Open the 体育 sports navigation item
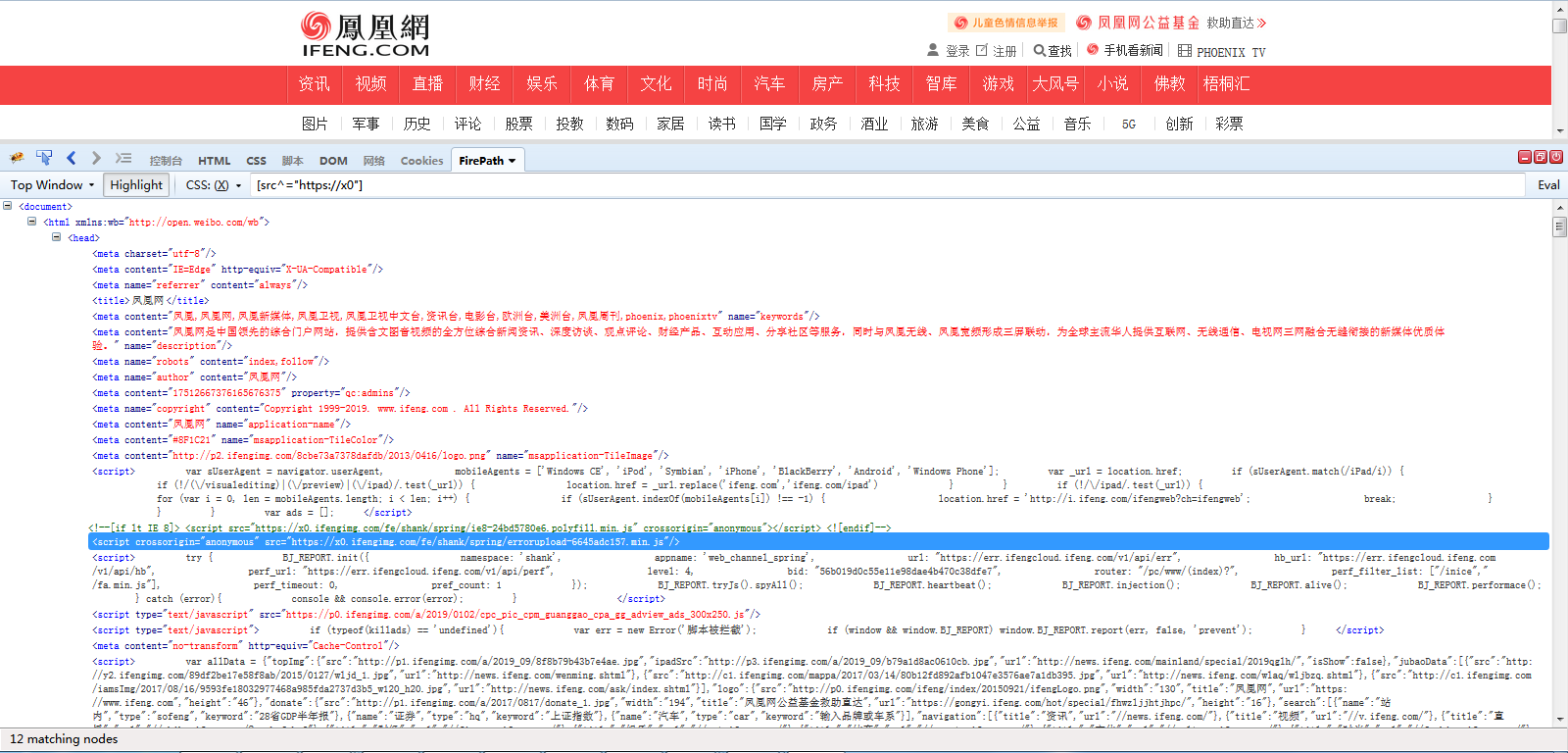 click(x=599, y=84)
